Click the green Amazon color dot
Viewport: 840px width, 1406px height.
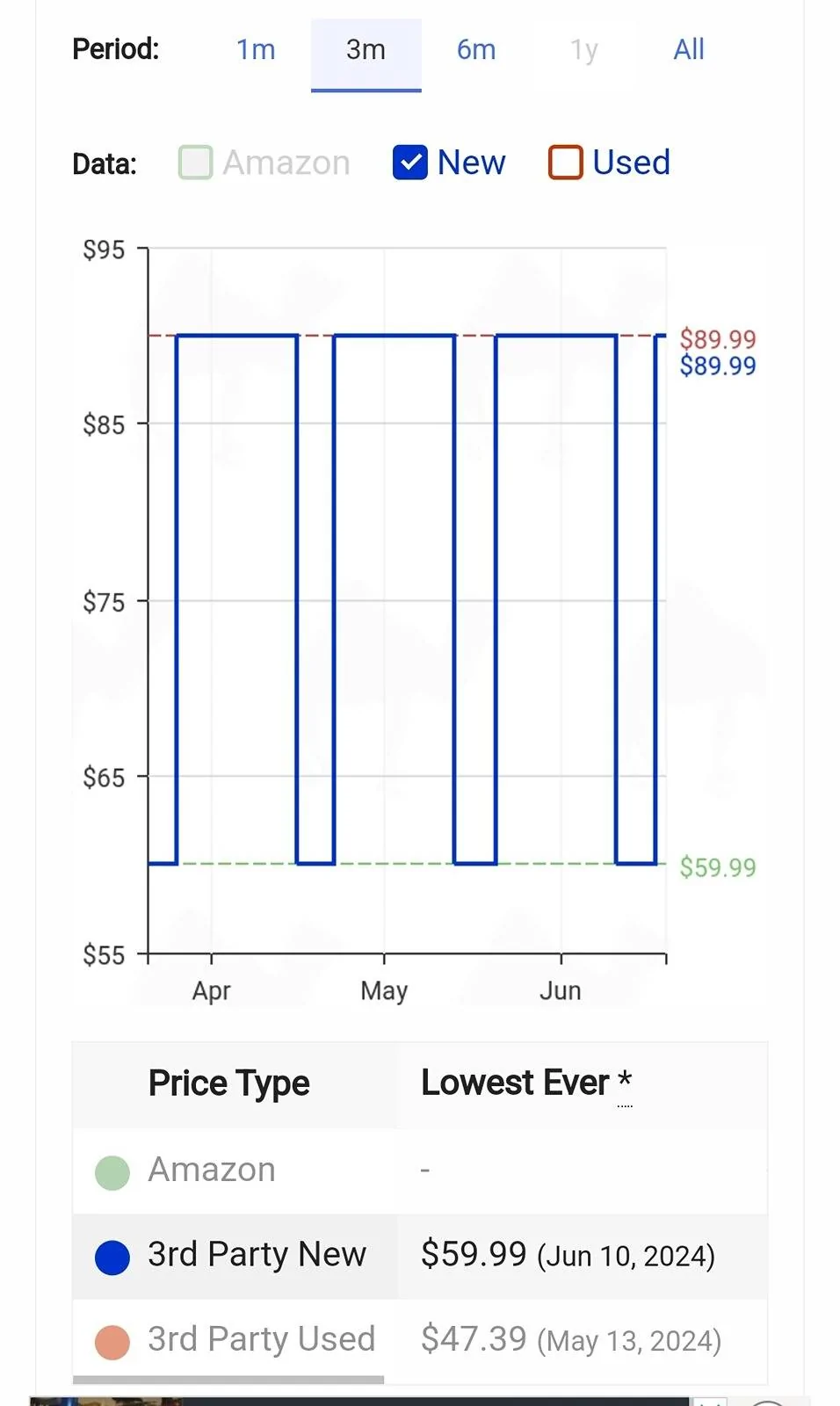click(x=112, y=1172)
